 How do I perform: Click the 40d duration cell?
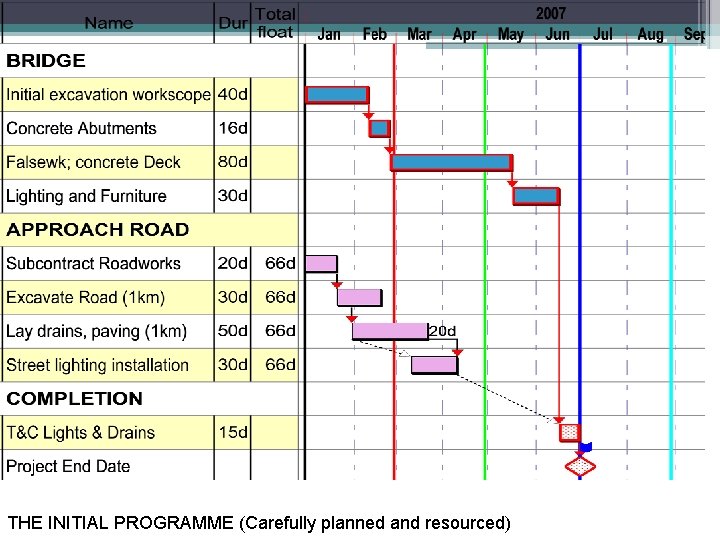[232, 95]
